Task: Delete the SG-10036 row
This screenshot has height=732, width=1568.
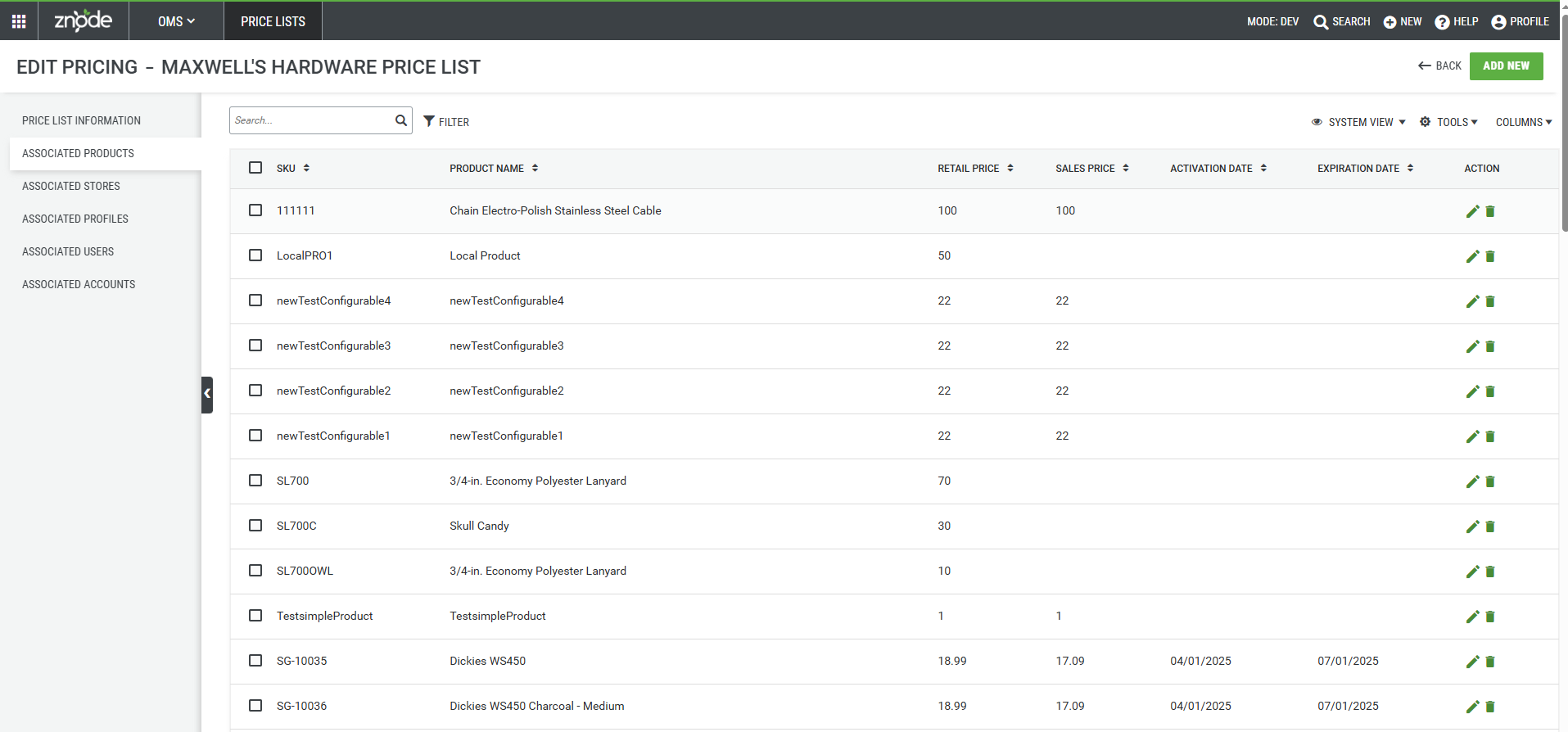Action: pos(1490,707)
